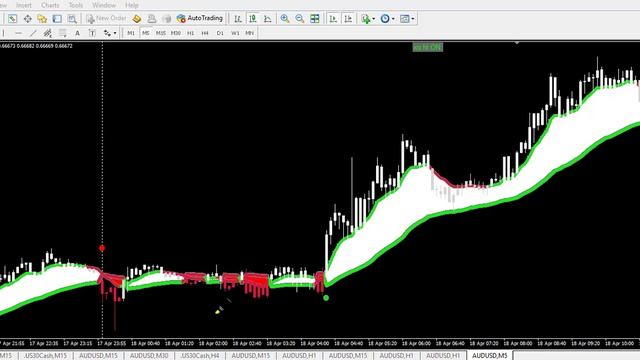Open the Window menu
Screen dimensions: 640x360
tap(104, 5)
